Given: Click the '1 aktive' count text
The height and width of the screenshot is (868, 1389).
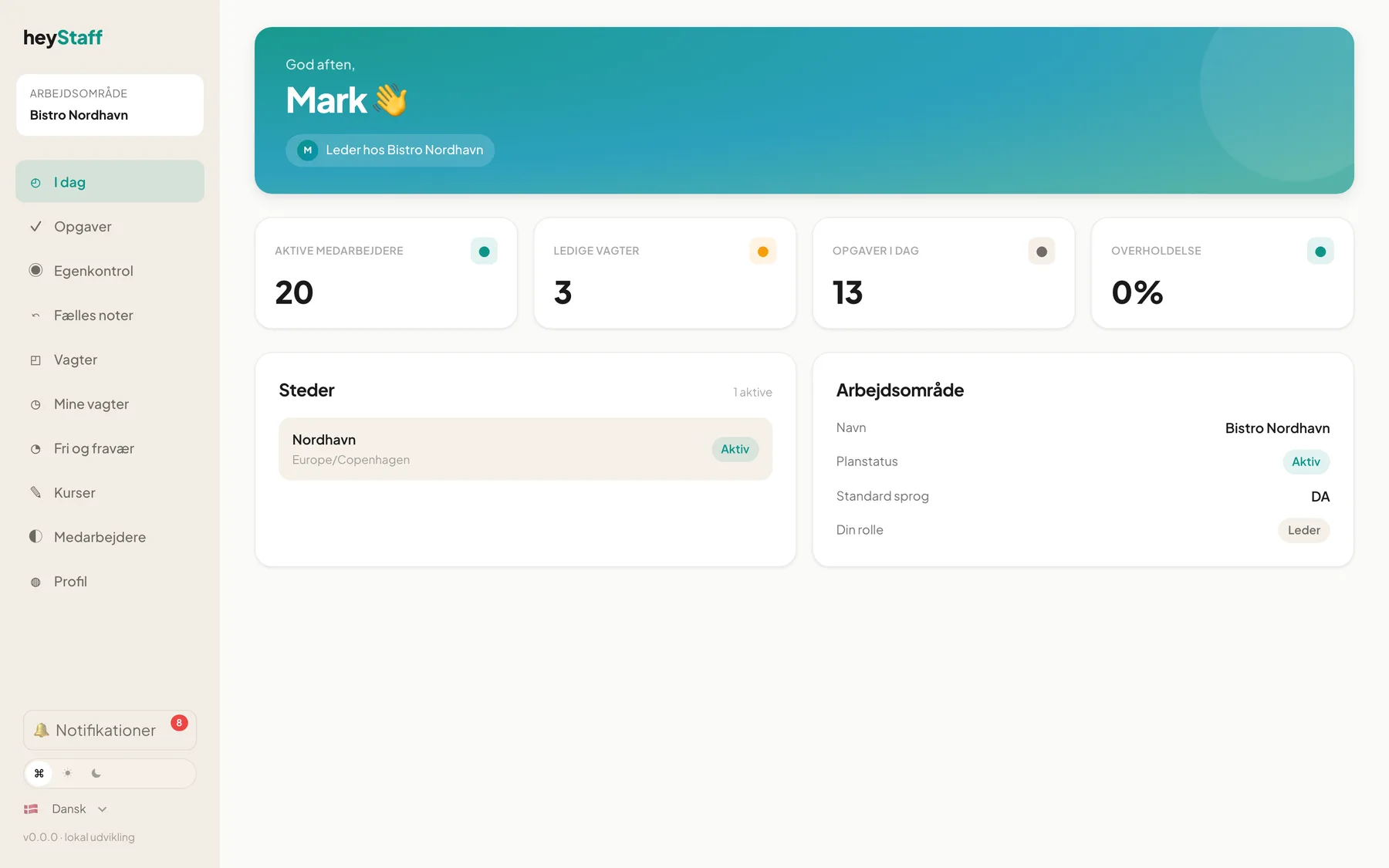Looking at the screenshot, I should 752,392.
